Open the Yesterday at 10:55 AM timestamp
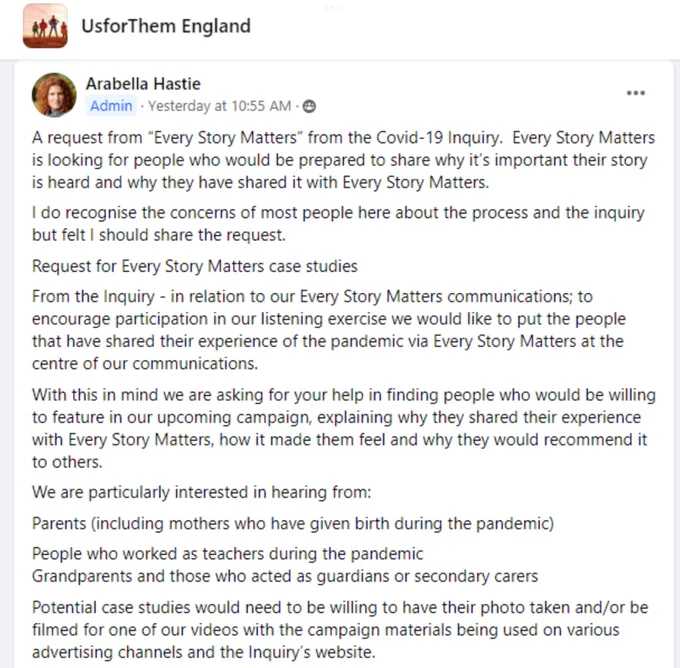The height and width of the screenshot is (668, 680). 219,106
